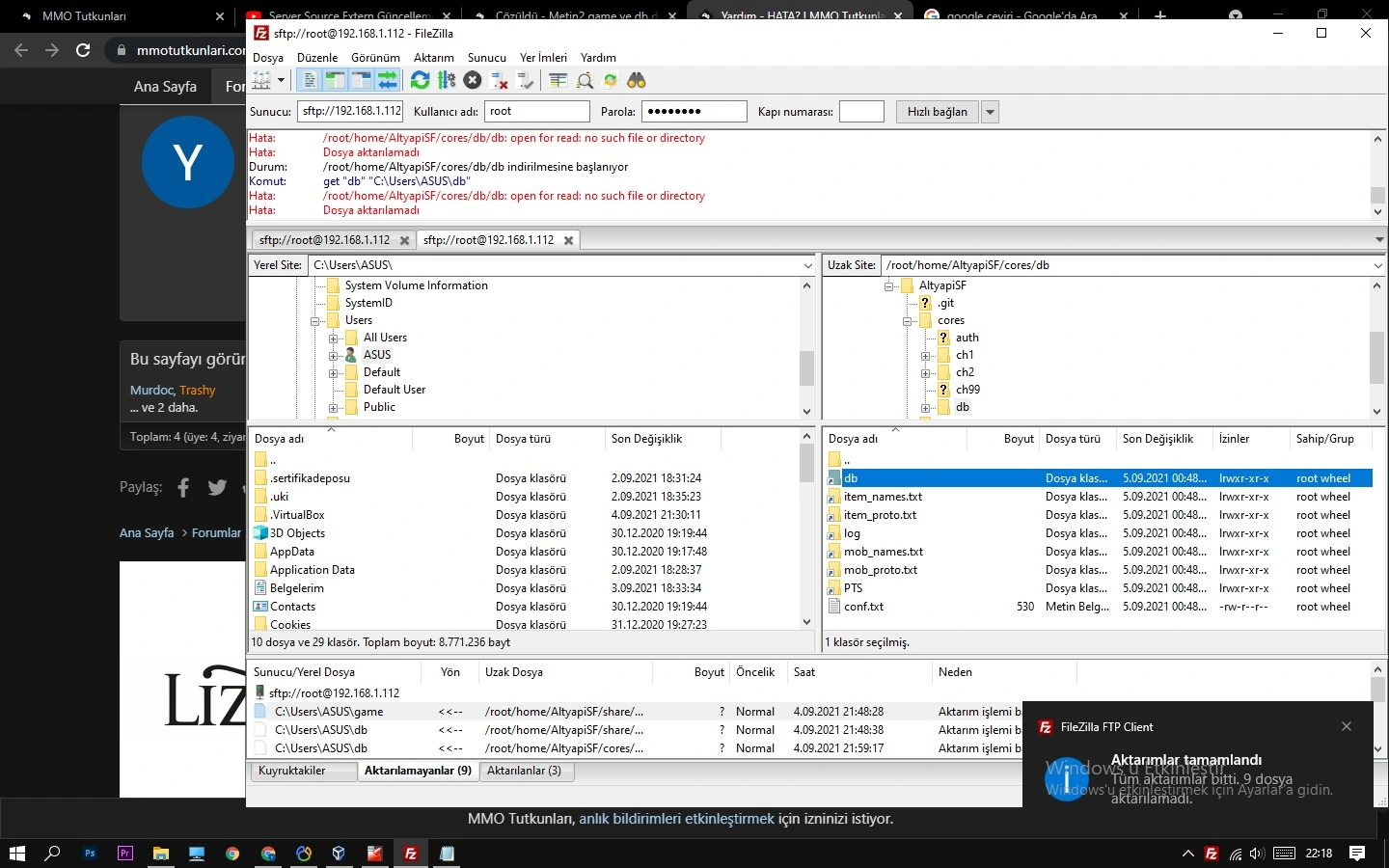The image size is (1389, 868).
Task: Open the Yerel Site path dropdown
Action: [807, 265]
